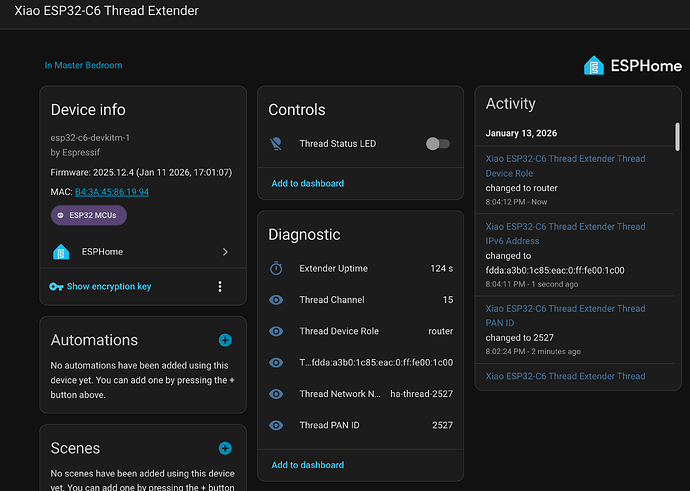Toggle the Thread Status LED switch
The image size is (690, 491).
click(437, 144)
